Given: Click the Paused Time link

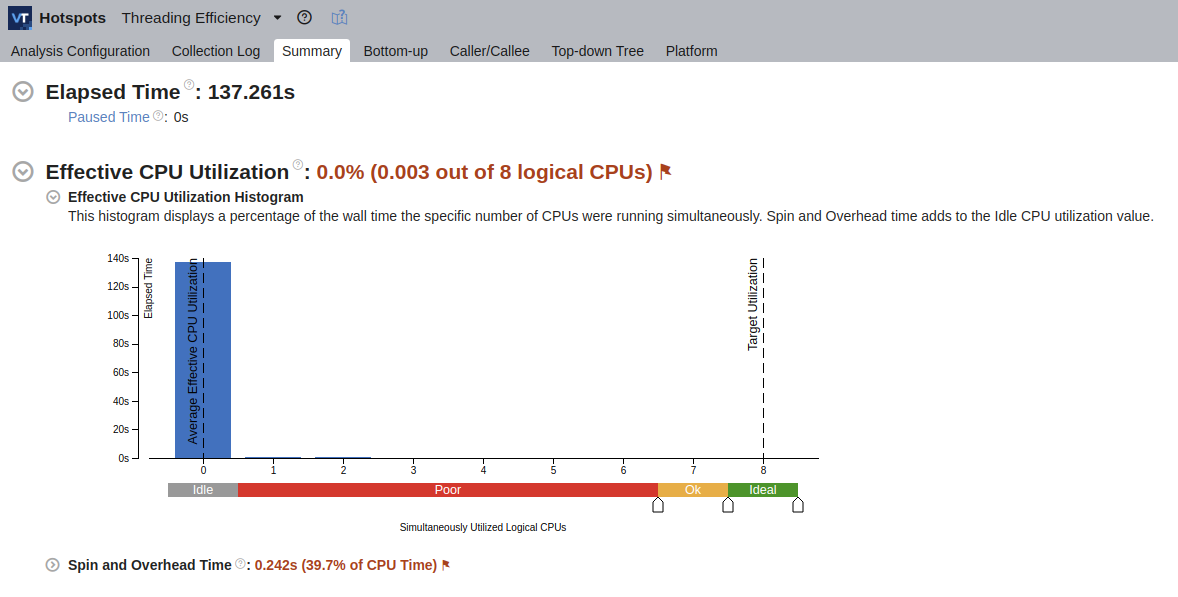Looking at the screenshot, I should [x=109, y=117].
